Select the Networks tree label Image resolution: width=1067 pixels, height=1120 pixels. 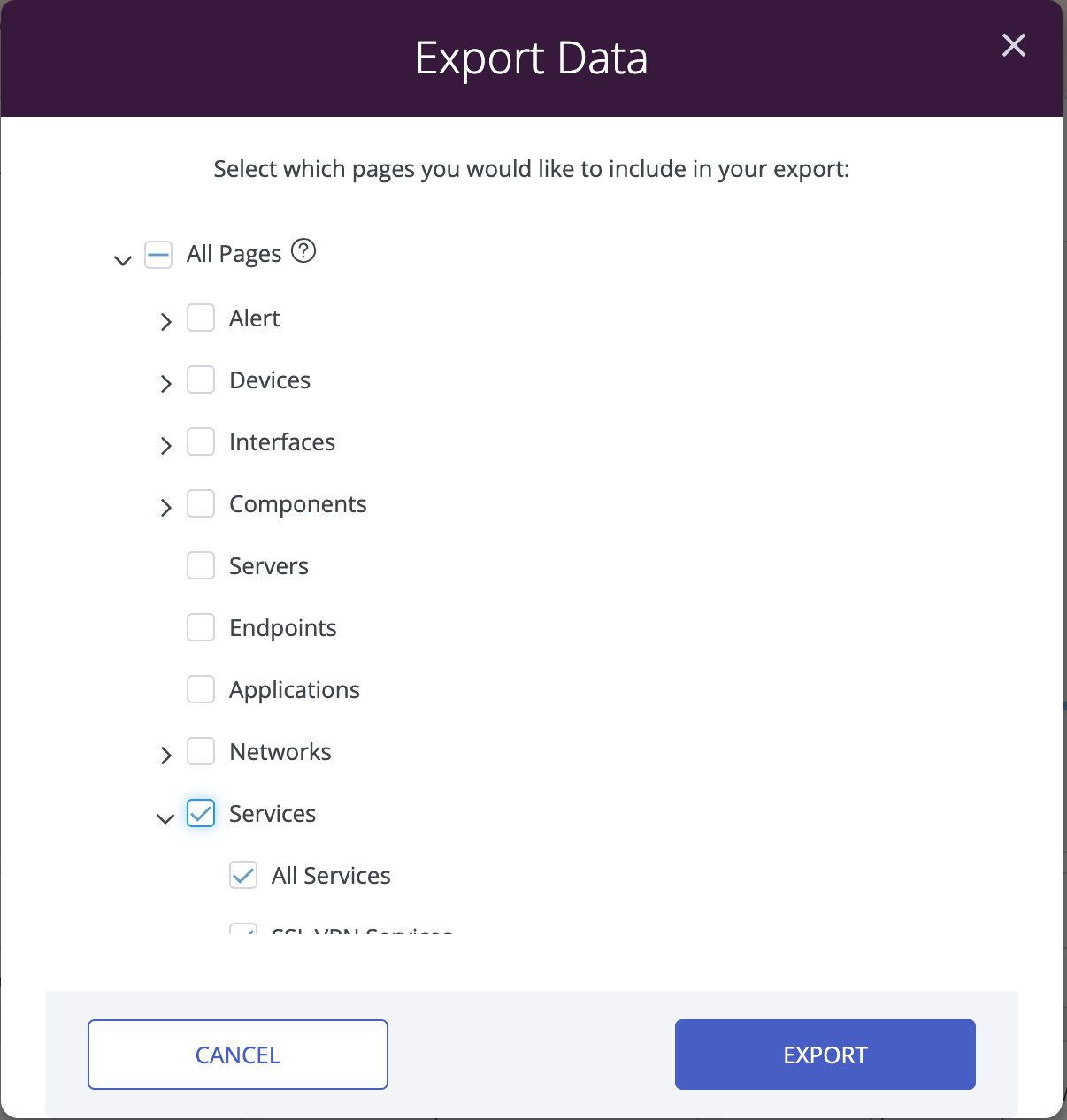point(280,752)
